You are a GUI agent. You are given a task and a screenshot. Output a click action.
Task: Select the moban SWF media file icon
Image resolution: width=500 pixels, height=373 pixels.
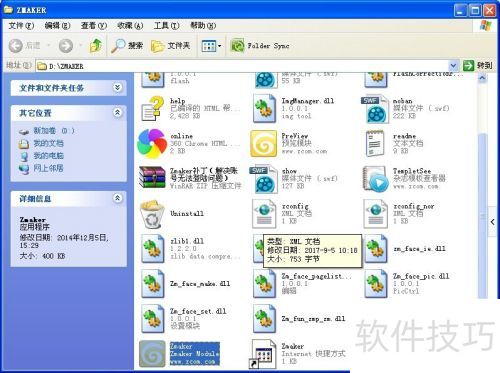click(x=376, y=109)
